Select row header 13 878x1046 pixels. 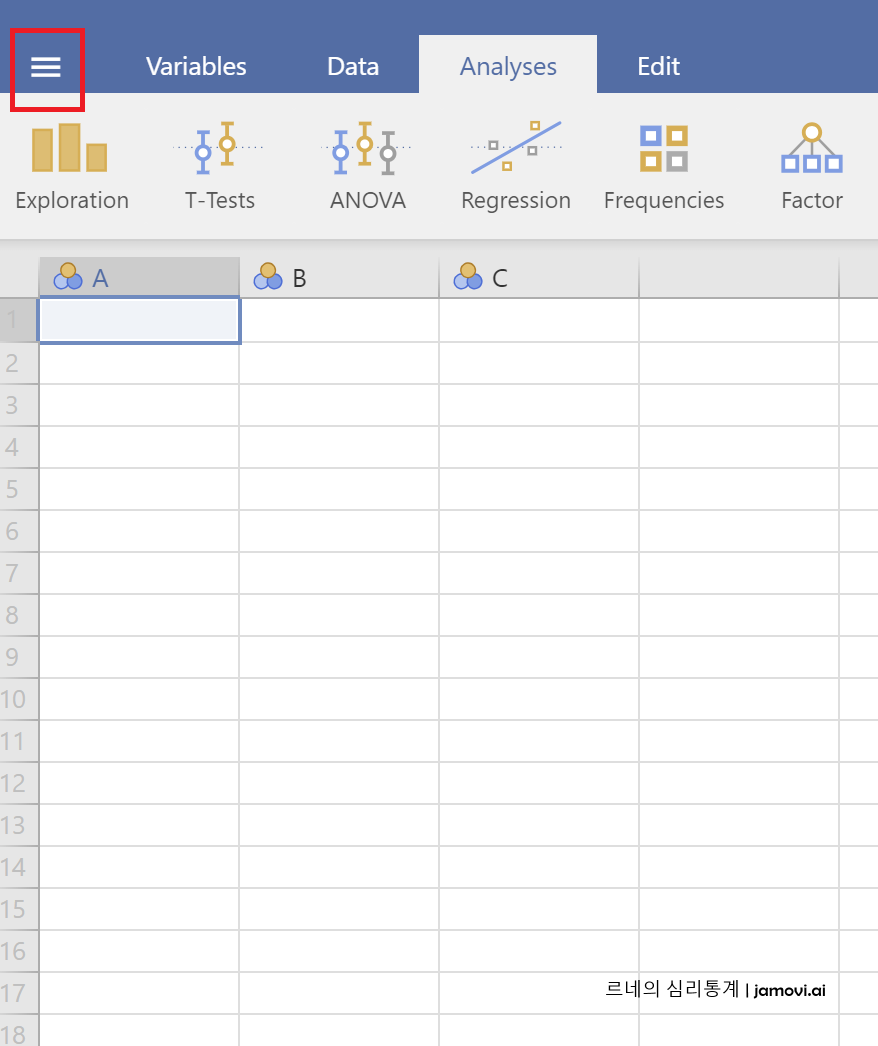coord(19,825)
